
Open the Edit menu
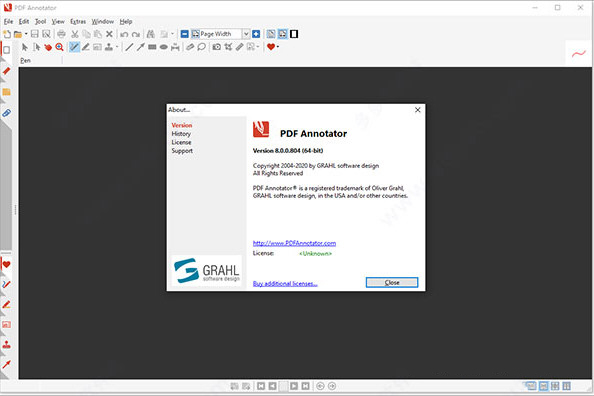click(24, 22)
